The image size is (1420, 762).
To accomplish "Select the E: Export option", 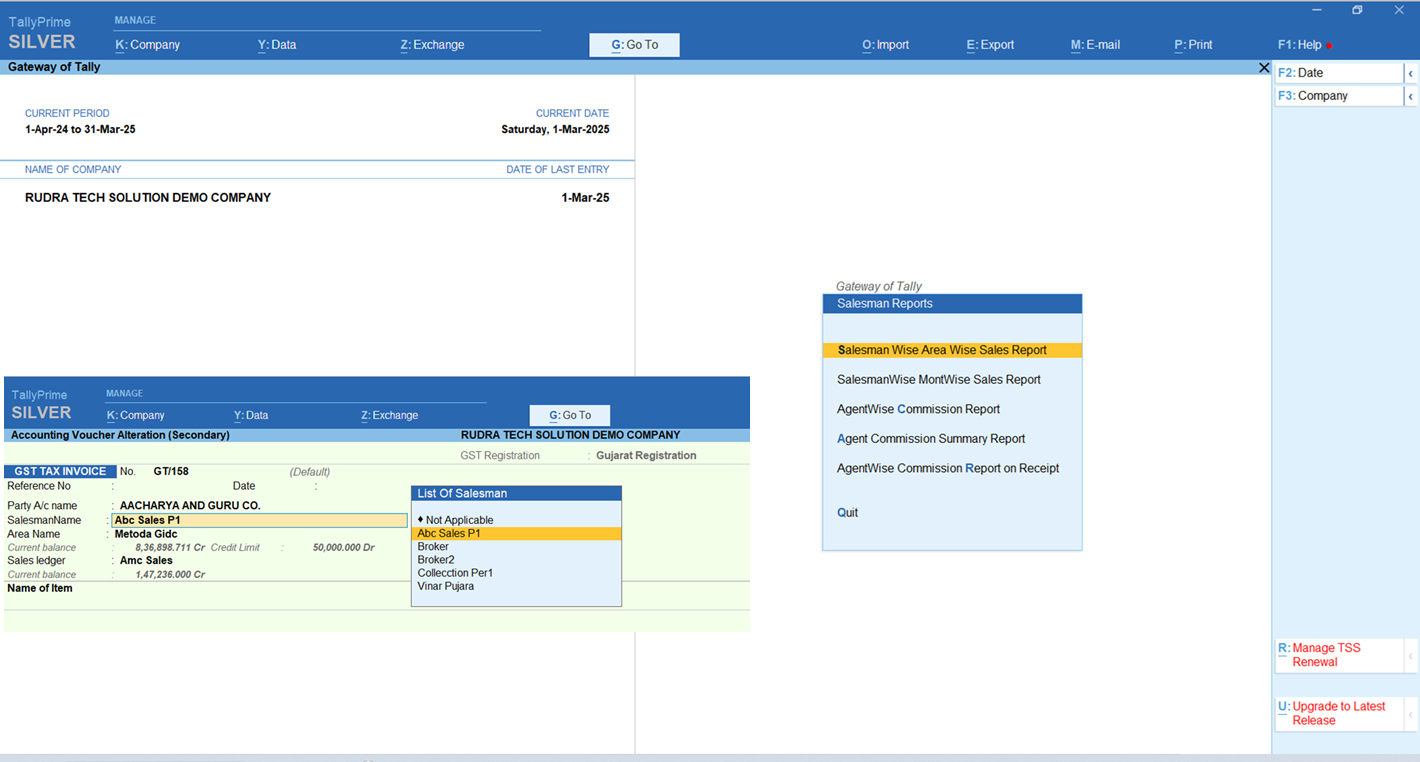I will point(990,45).
